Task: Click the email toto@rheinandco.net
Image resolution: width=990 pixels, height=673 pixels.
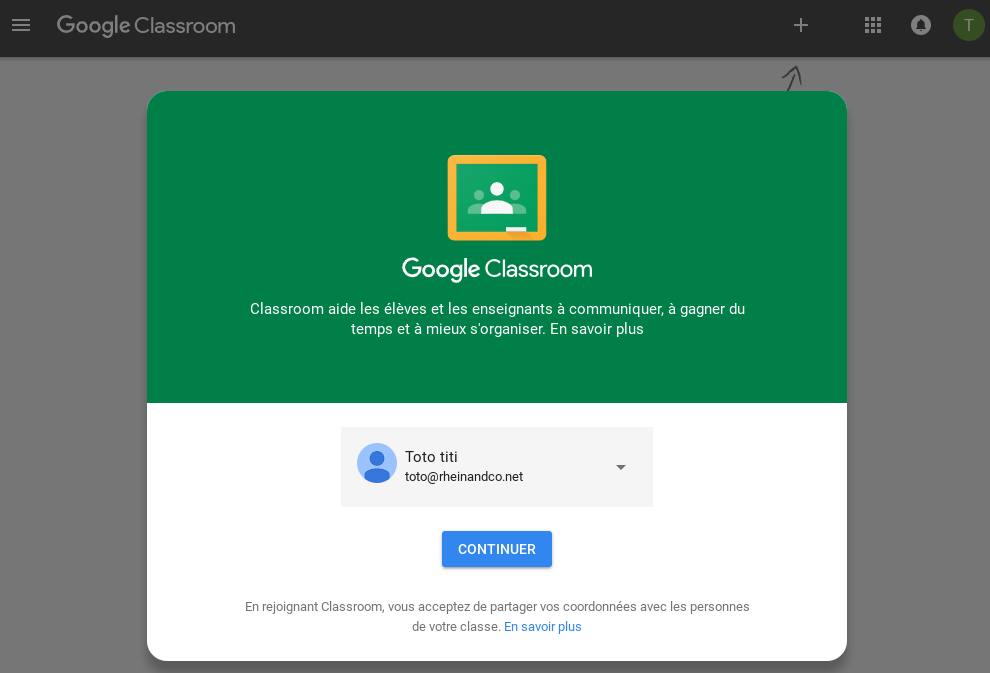Action: click(464, 476)
